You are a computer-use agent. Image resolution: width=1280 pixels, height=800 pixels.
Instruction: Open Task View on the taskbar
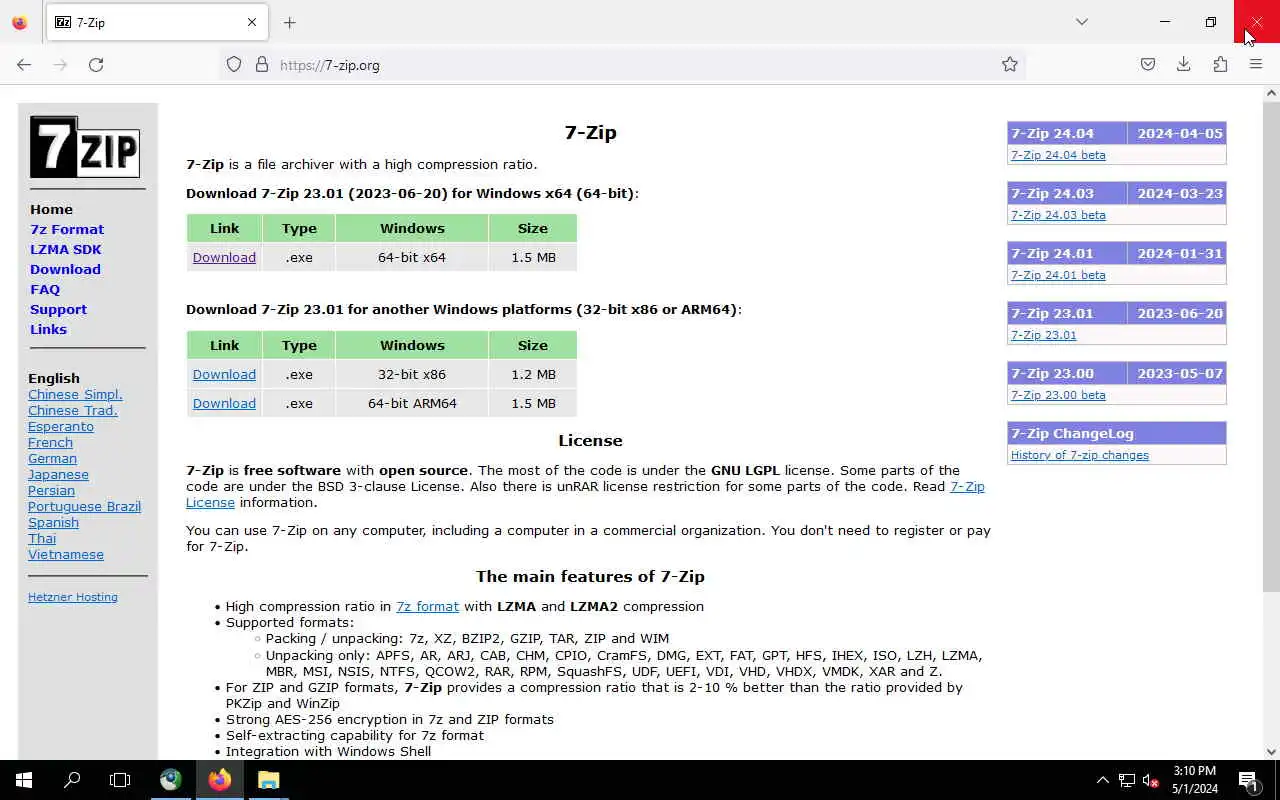tap(120, 780)
